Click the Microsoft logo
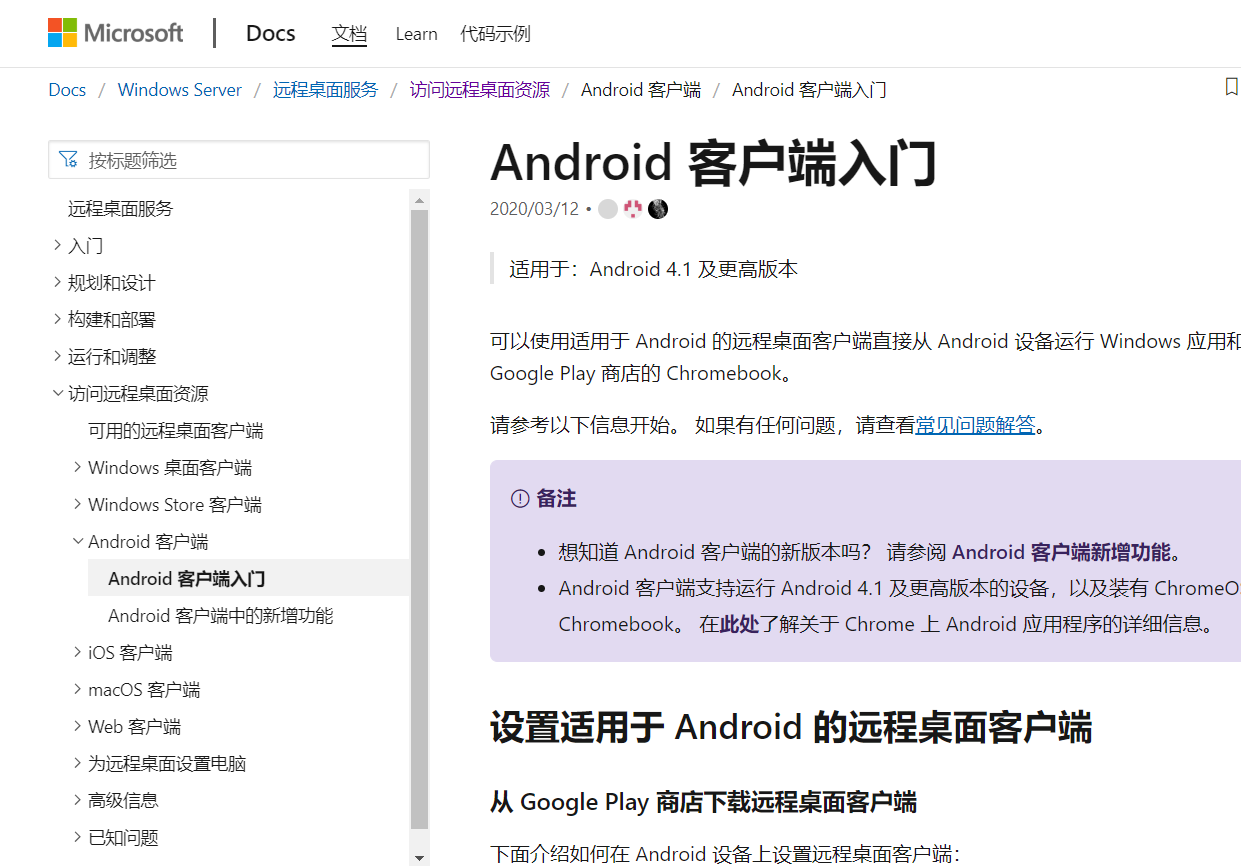The width and height of the screenshot is (1241, 866). point(116,33)
